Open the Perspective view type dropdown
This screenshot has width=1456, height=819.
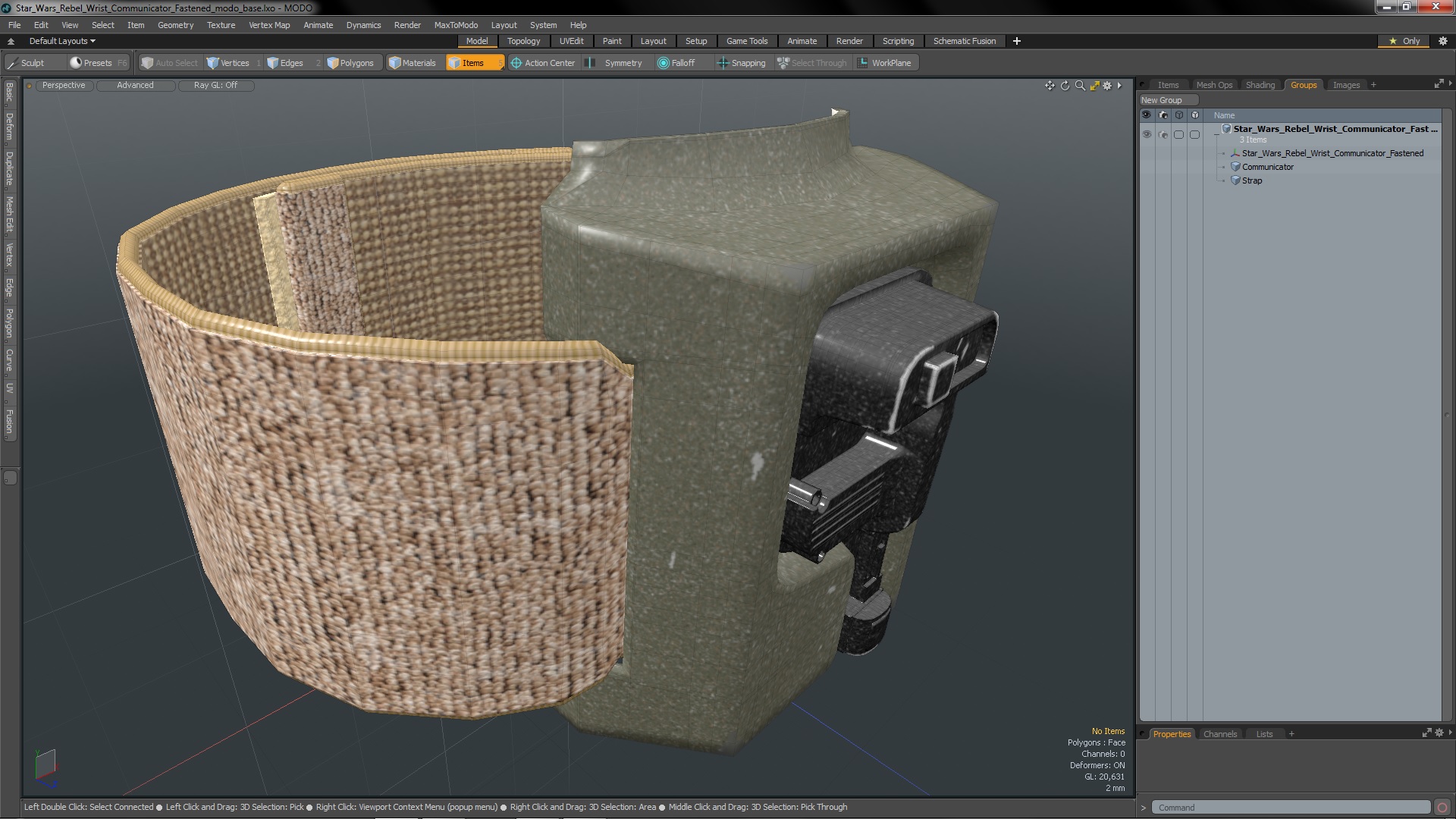(x=64, y=85)
